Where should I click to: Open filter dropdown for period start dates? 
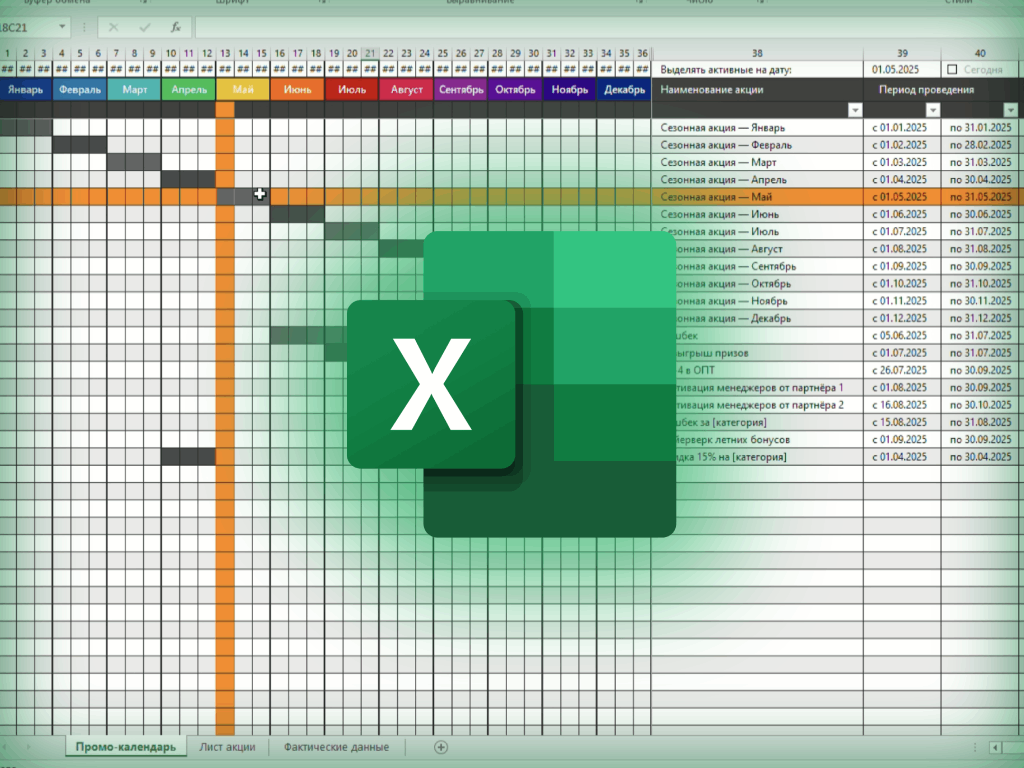tap(933, 110)
